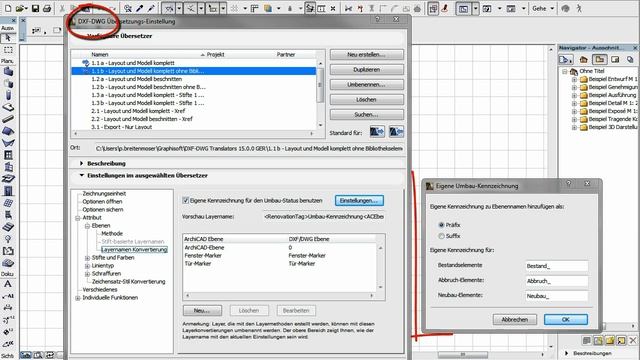
Task: Select the Shell tool in the toolbox
Action: [x=8, y=143]
